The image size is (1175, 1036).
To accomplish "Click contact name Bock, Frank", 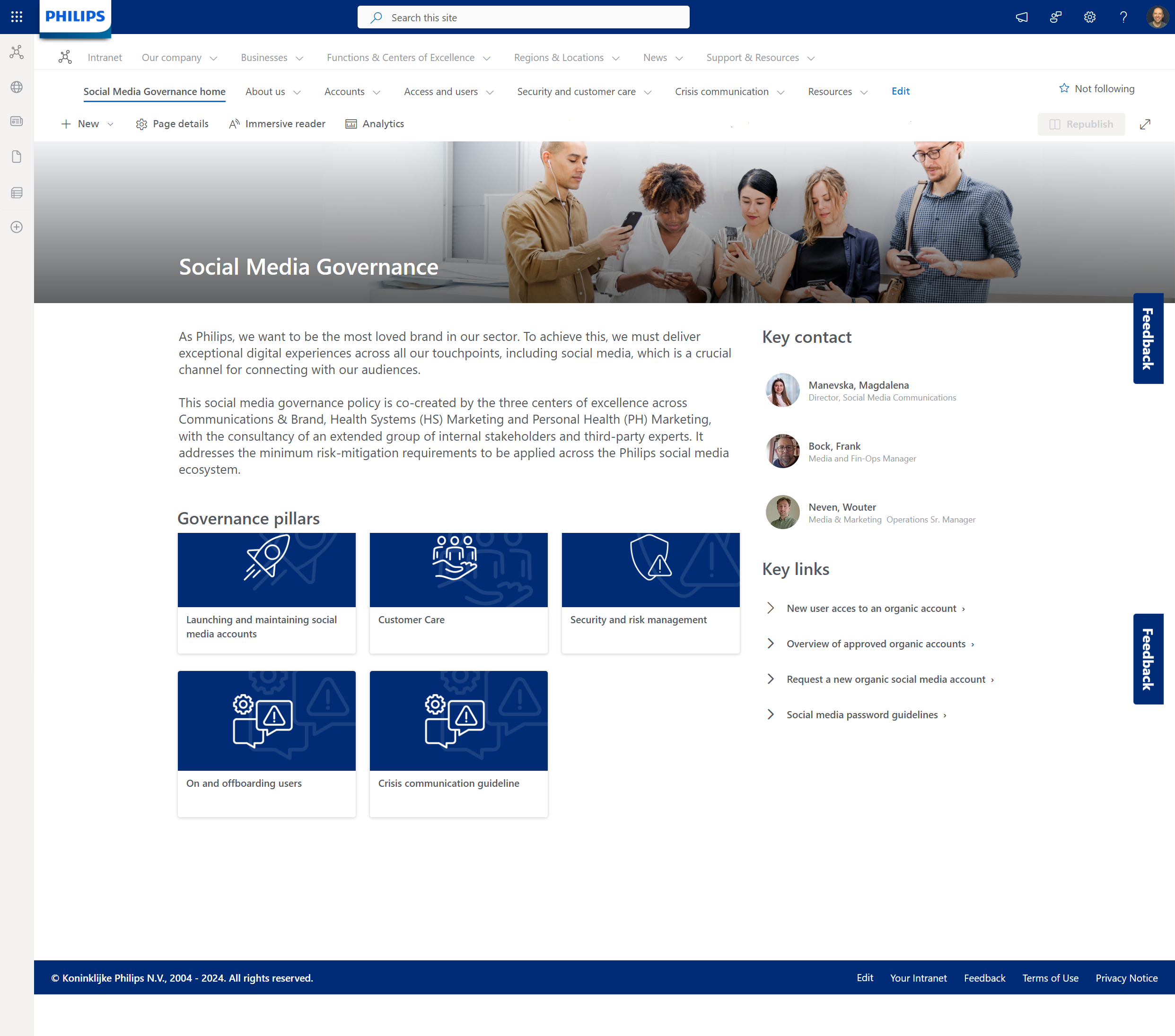I will click(834, 446).
